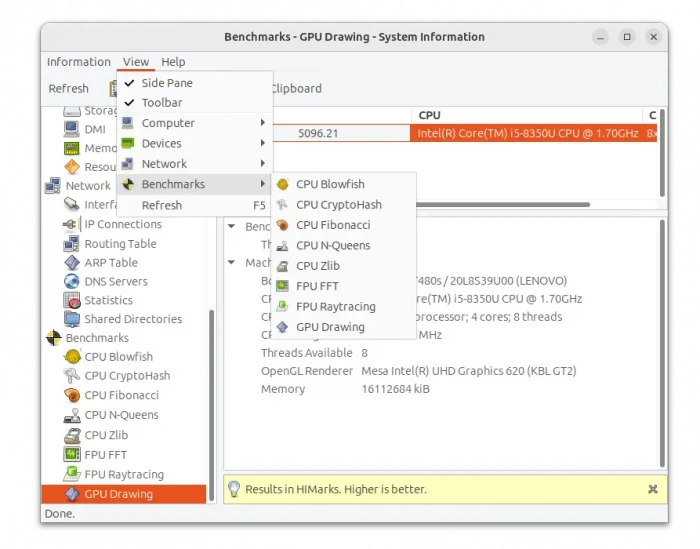Select the FPU Raytracing label in sidebar

124,474
